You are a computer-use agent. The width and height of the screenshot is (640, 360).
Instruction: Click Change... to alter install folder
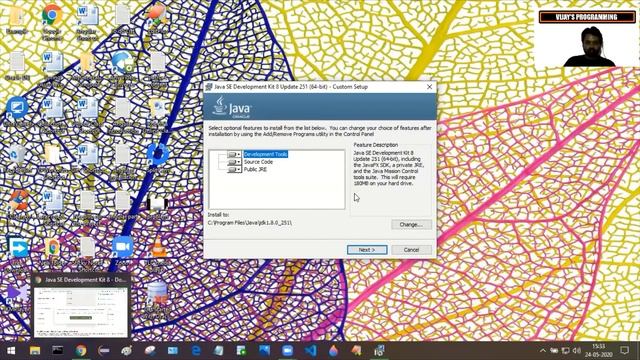click(x=411, y=224)
